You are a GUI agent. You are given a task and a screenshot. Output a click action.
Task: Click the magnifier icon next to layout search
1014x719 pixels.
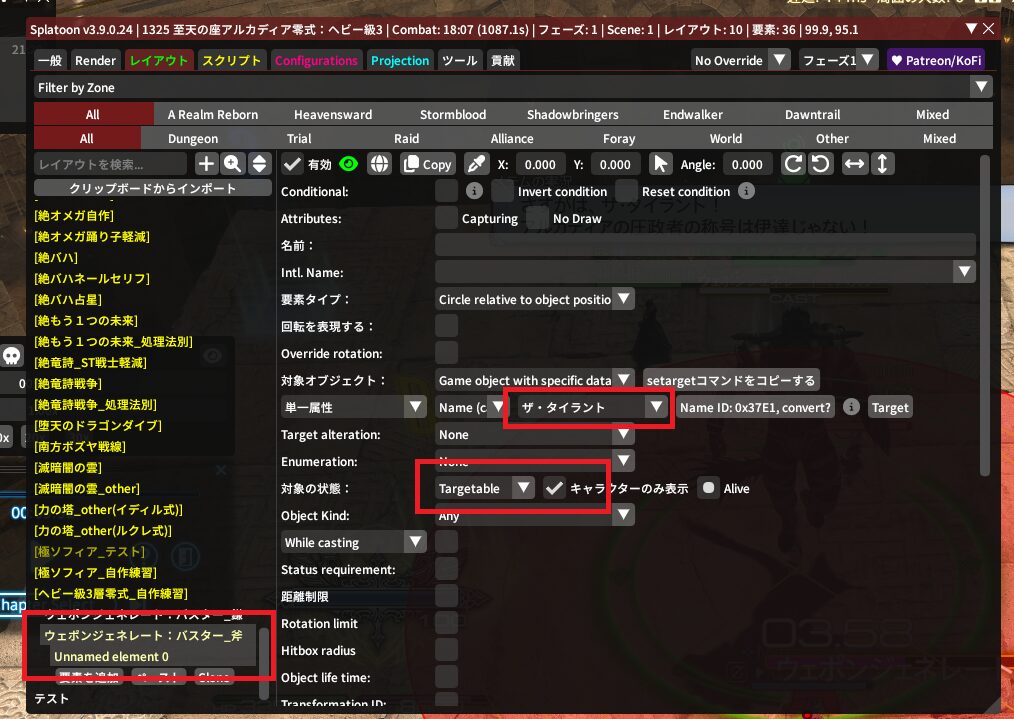click(232, 164)
